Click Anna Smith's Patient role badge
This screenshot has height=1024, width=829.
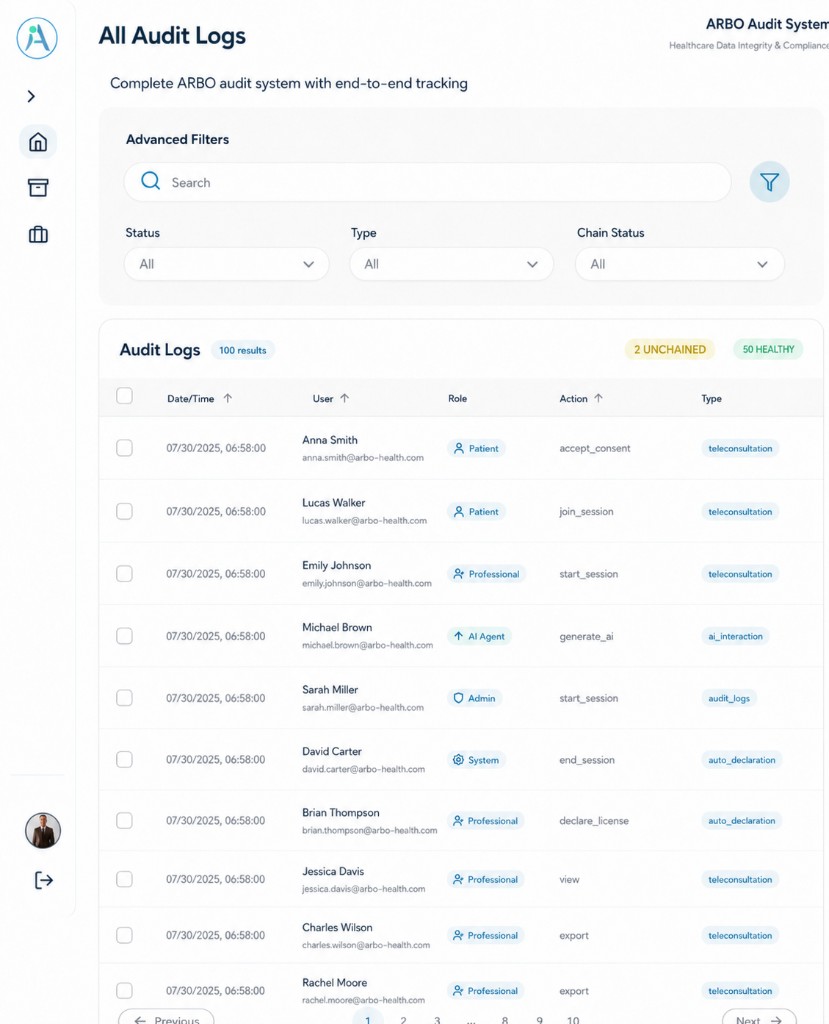[x=476, y=449]
